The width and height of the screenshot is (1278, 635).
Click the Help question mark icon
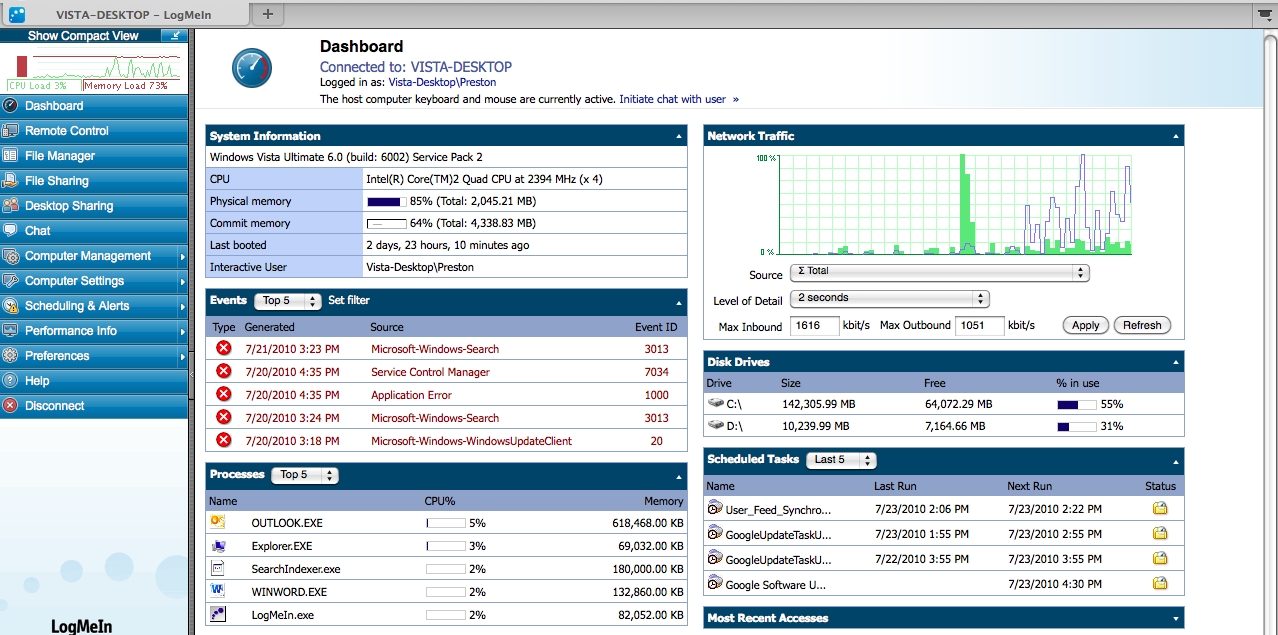point(11,380)
